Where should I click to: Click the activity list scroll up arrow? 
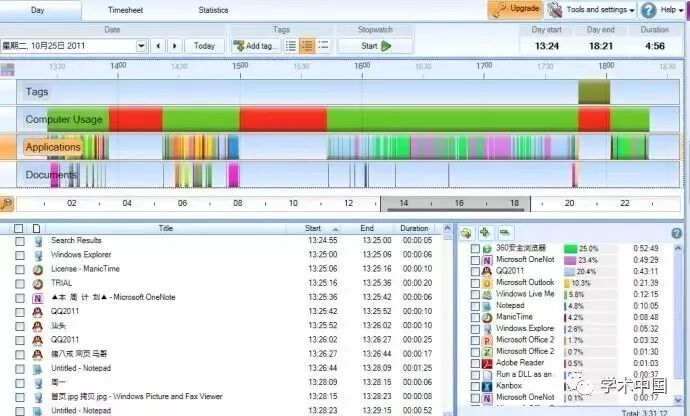447,228
